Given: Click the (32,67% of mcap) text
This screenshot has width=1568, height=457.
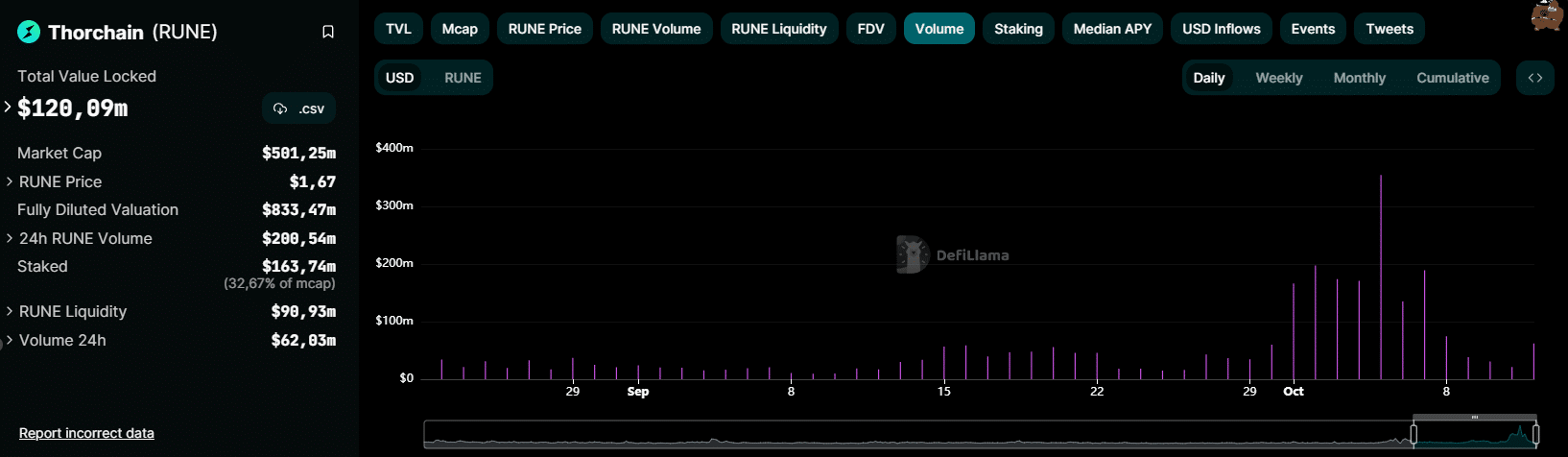Looking at the screenshot, I should coord(279,283).
